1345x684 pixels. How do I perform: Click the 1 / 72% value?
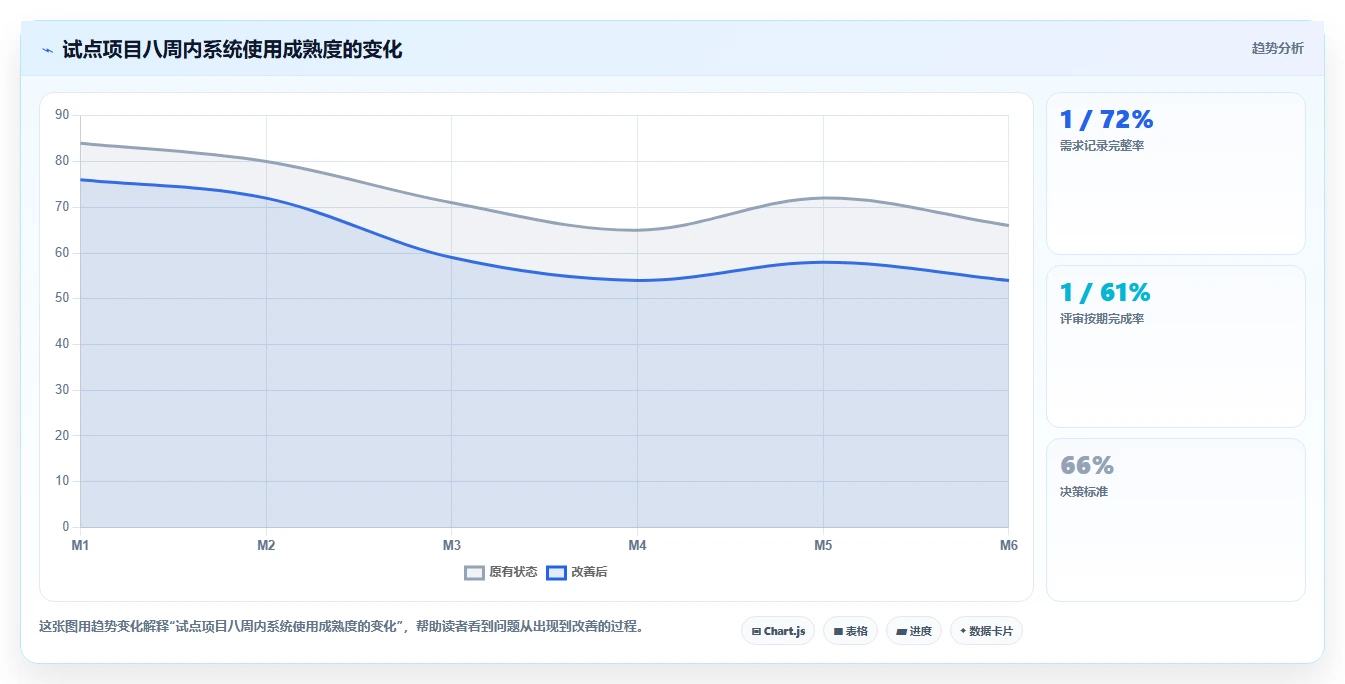coord(1106,120)
